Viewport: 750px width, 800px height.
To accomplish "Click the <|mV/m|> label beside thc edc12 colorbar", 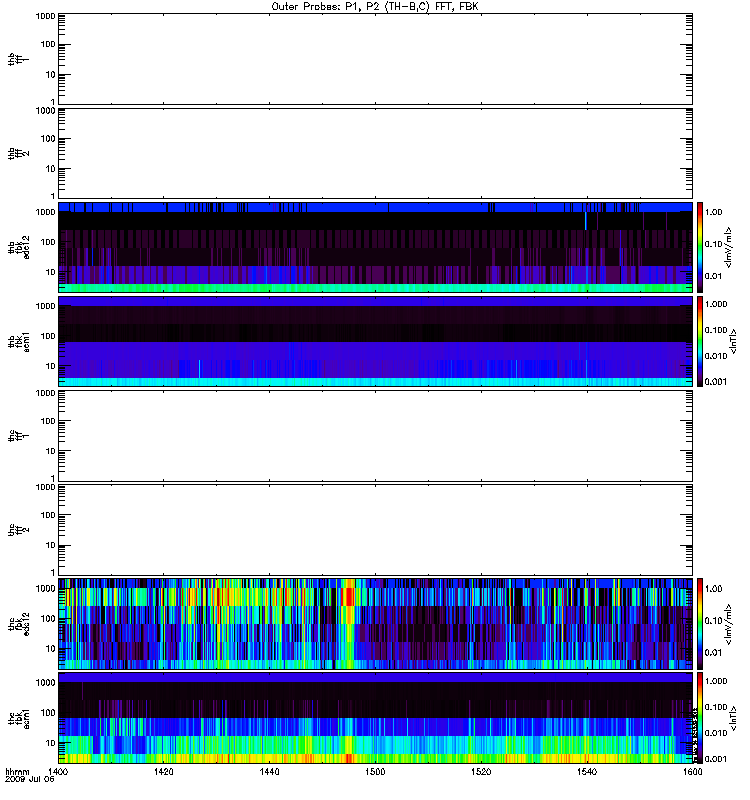I will (729, 624).
